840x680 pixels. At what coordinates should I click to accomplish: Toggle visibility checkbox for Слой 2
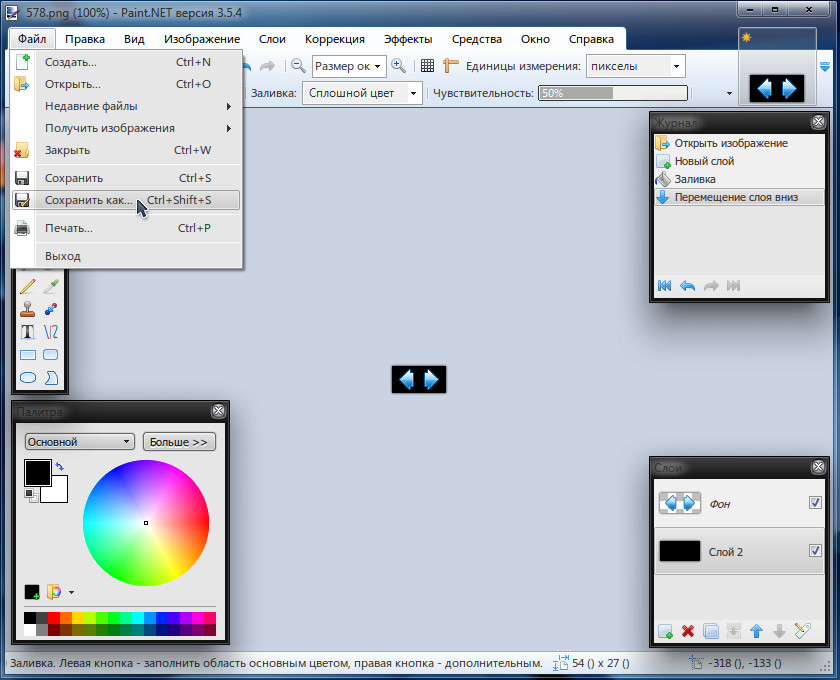815,551
